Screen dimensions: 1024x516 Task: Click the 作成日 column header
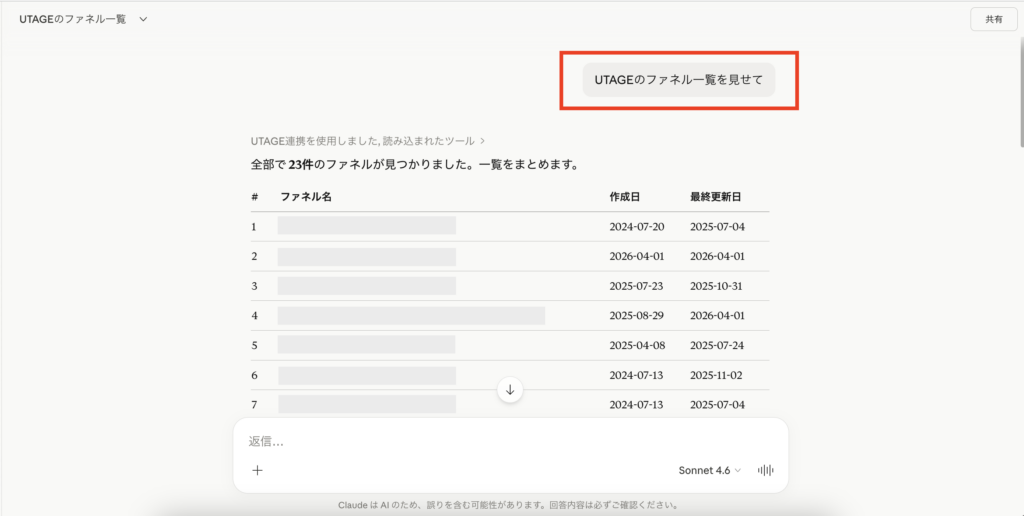pyautogui.click(x=624, y=197)
